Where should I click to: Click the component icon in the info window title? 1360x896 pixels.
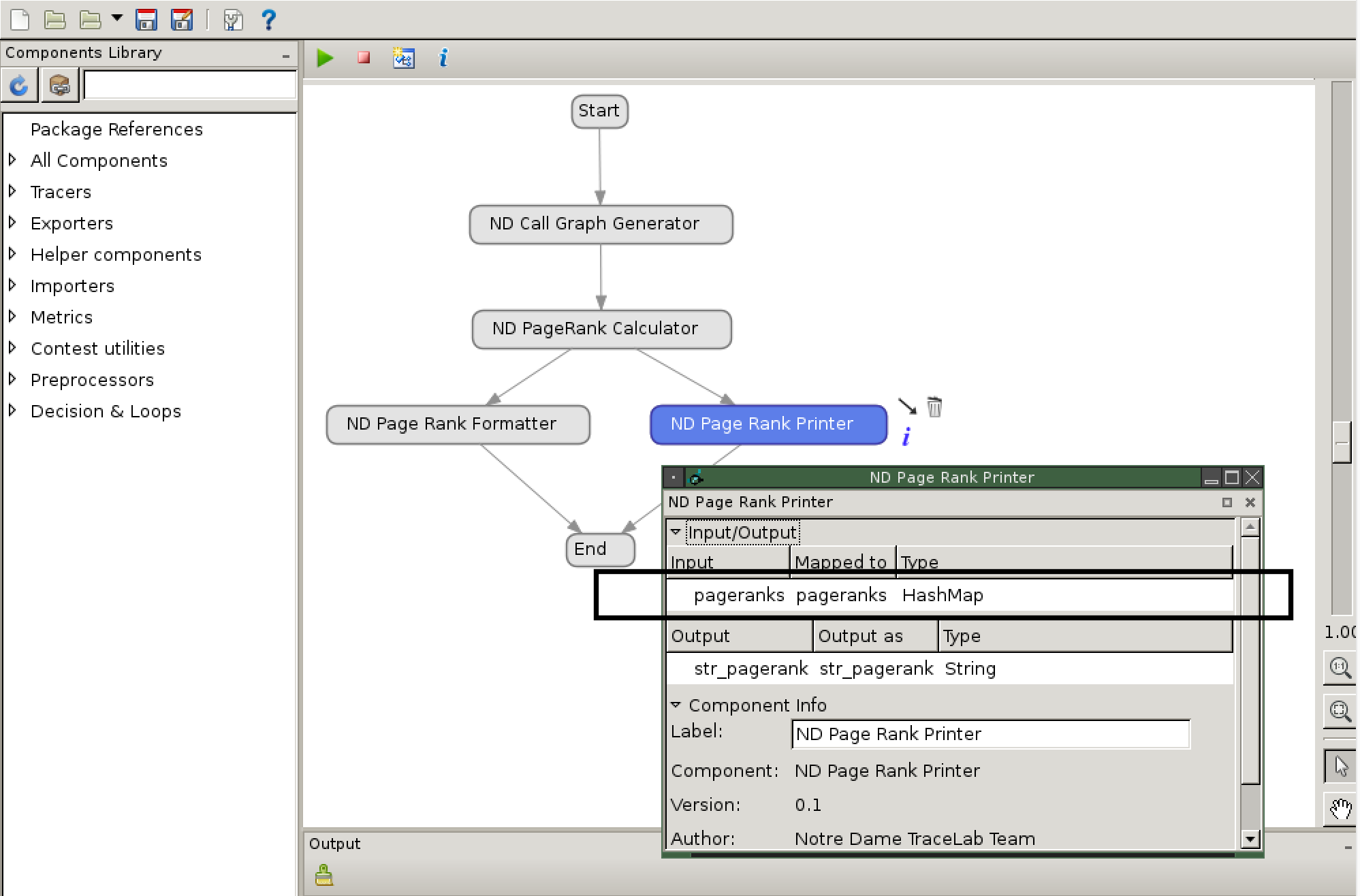pos(696,477)
